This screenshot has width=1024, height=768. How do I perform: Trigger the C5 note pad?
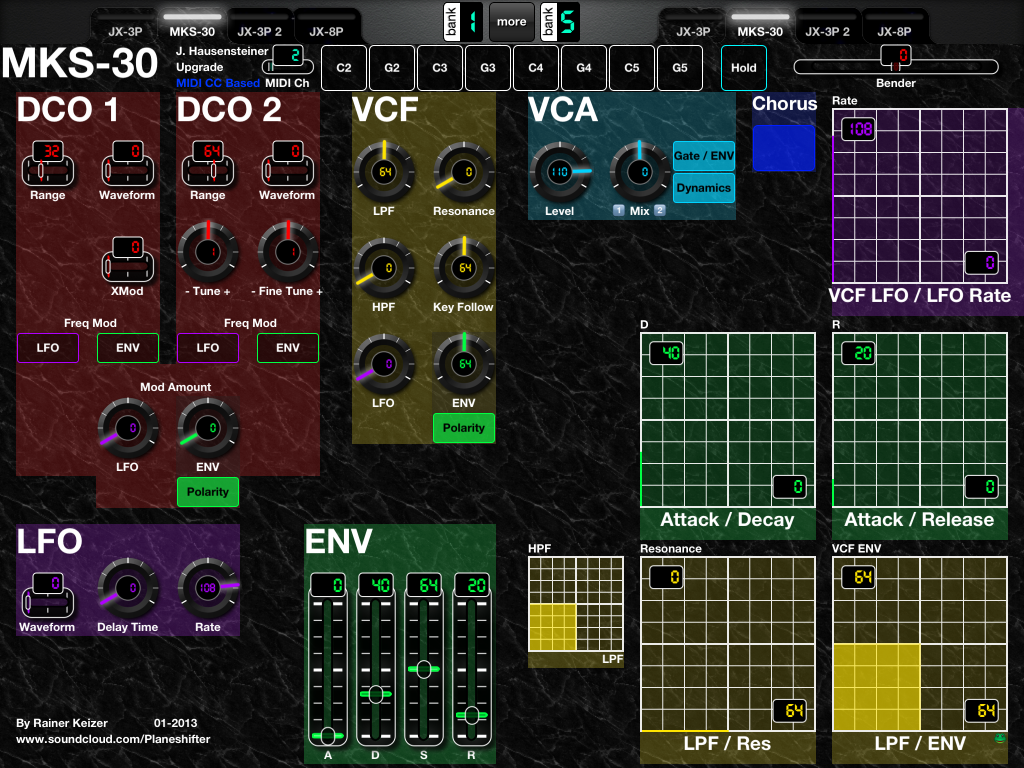(x=632, y=68)
